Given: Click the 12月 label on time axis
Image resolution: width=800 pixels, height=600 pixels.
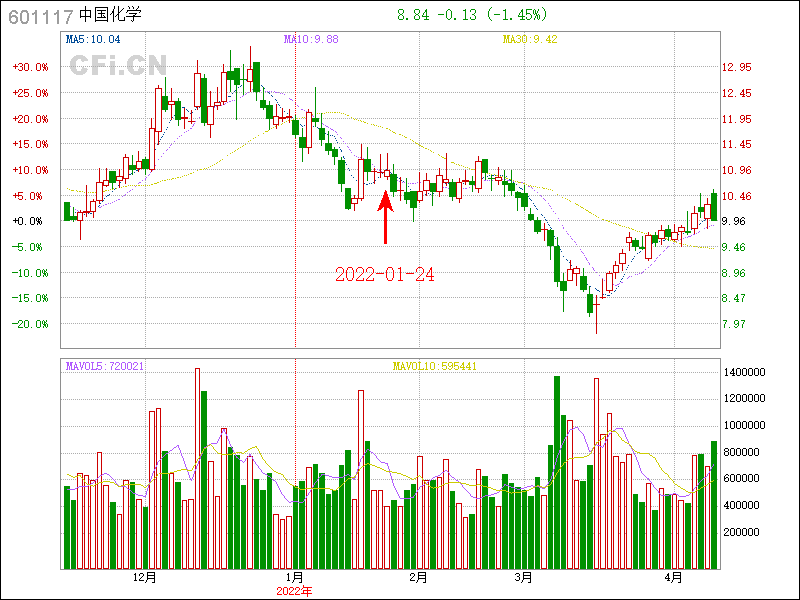Looking at the screenshot, I should pyautogui.click(x=144, y=577).
